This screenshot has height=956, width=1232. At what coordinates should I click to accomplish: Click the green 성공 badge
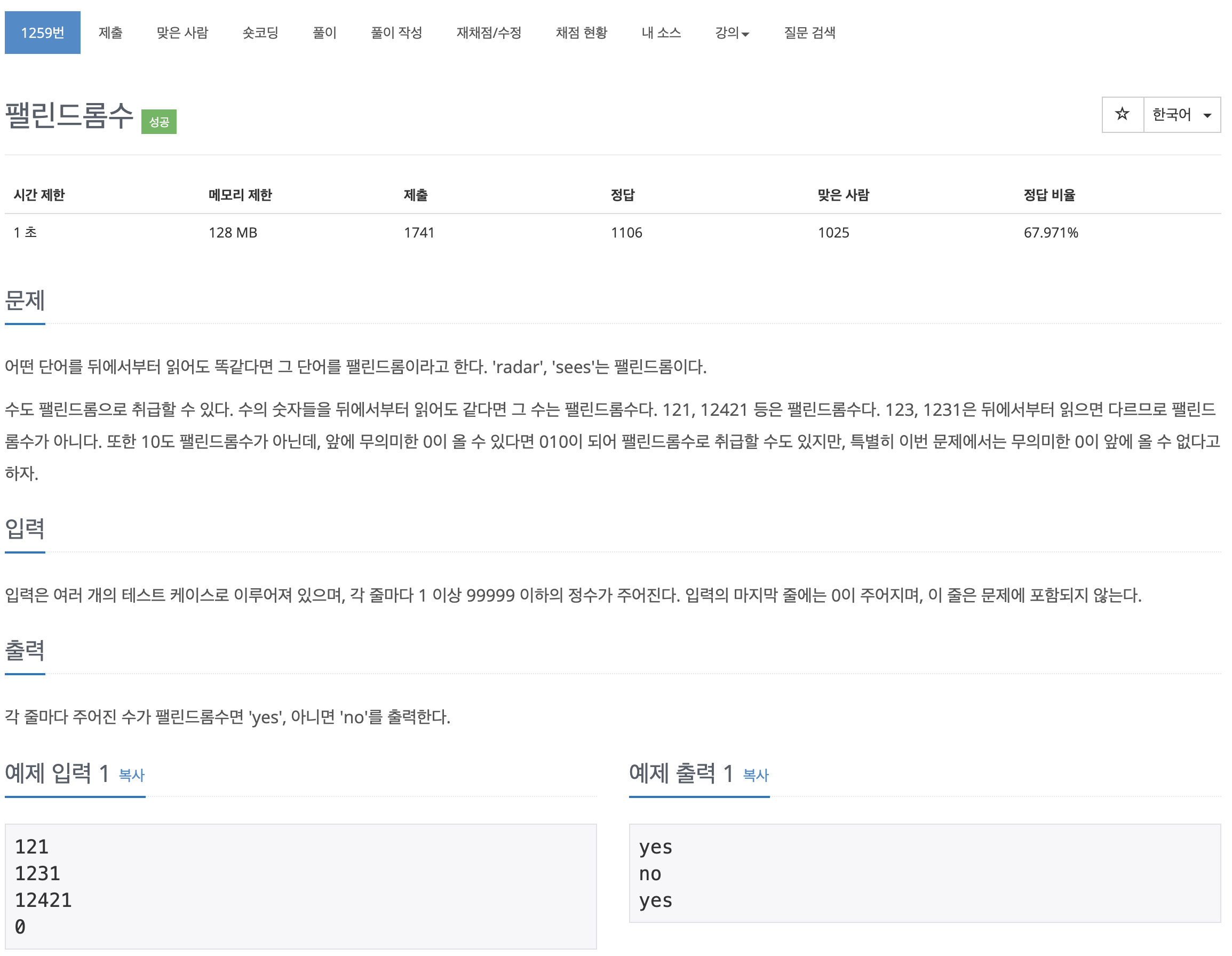point(158,122)
